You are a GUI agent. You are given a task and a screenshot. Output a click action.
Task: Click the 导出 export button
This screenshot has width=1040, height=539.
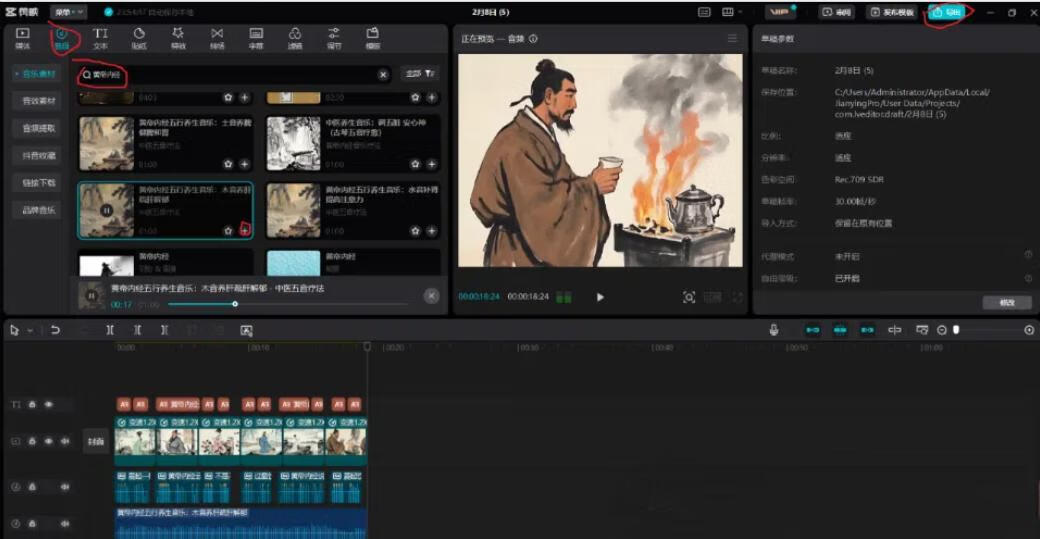[x=948, y=12]
